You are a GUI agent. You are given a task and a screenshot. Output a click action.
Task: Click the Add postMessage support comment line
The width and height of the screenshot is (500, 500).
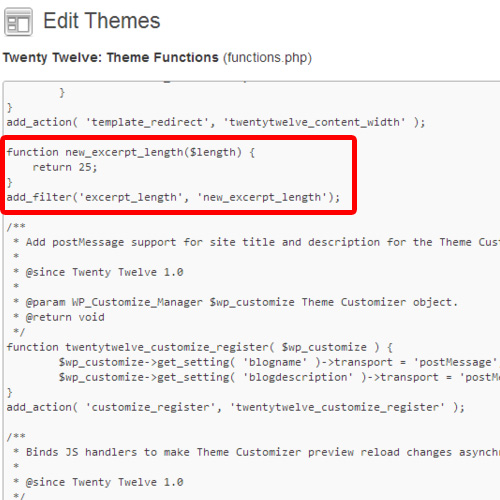[256, 242]
